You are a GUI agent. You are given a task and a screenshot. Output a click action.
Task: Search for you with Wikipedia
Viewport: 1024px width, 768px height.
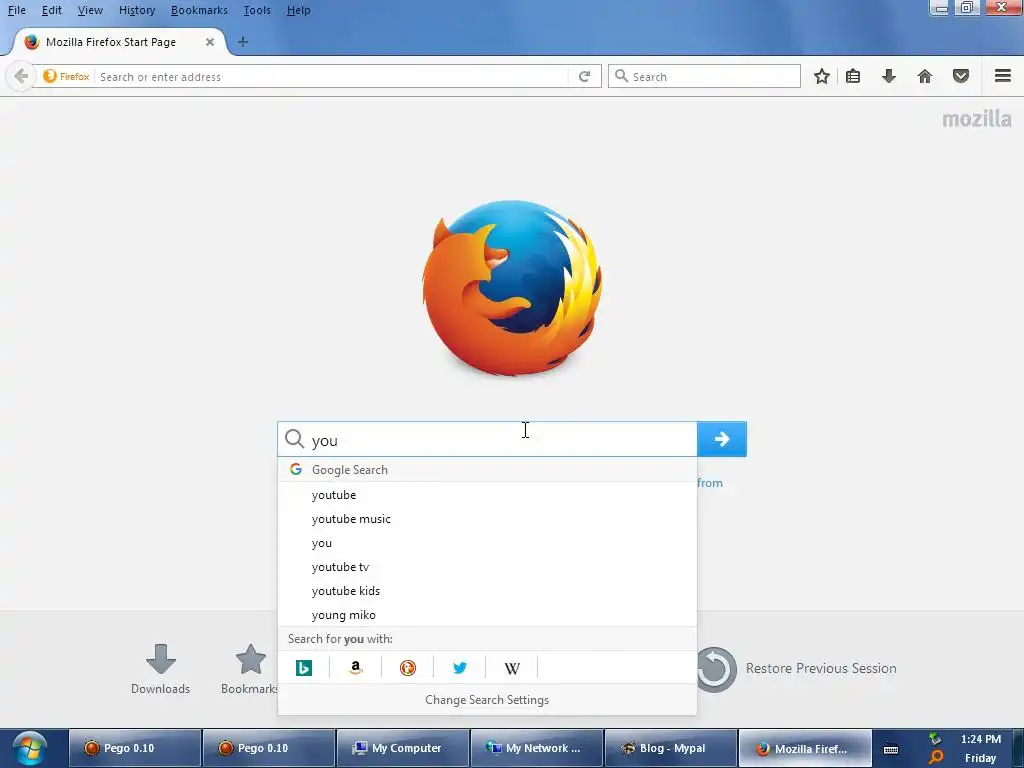[x=512, y=667]
